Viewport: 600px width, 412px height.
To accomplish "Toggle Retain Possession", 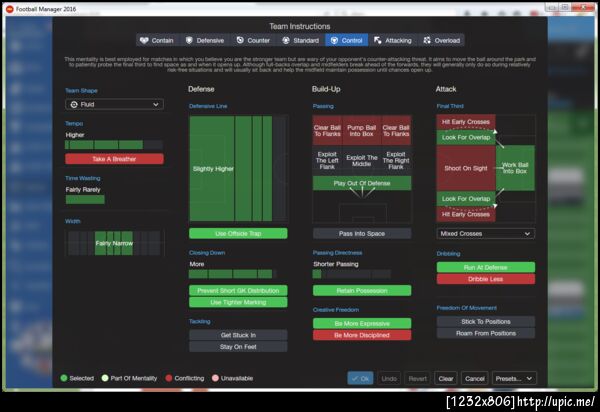I will point(362,290).
